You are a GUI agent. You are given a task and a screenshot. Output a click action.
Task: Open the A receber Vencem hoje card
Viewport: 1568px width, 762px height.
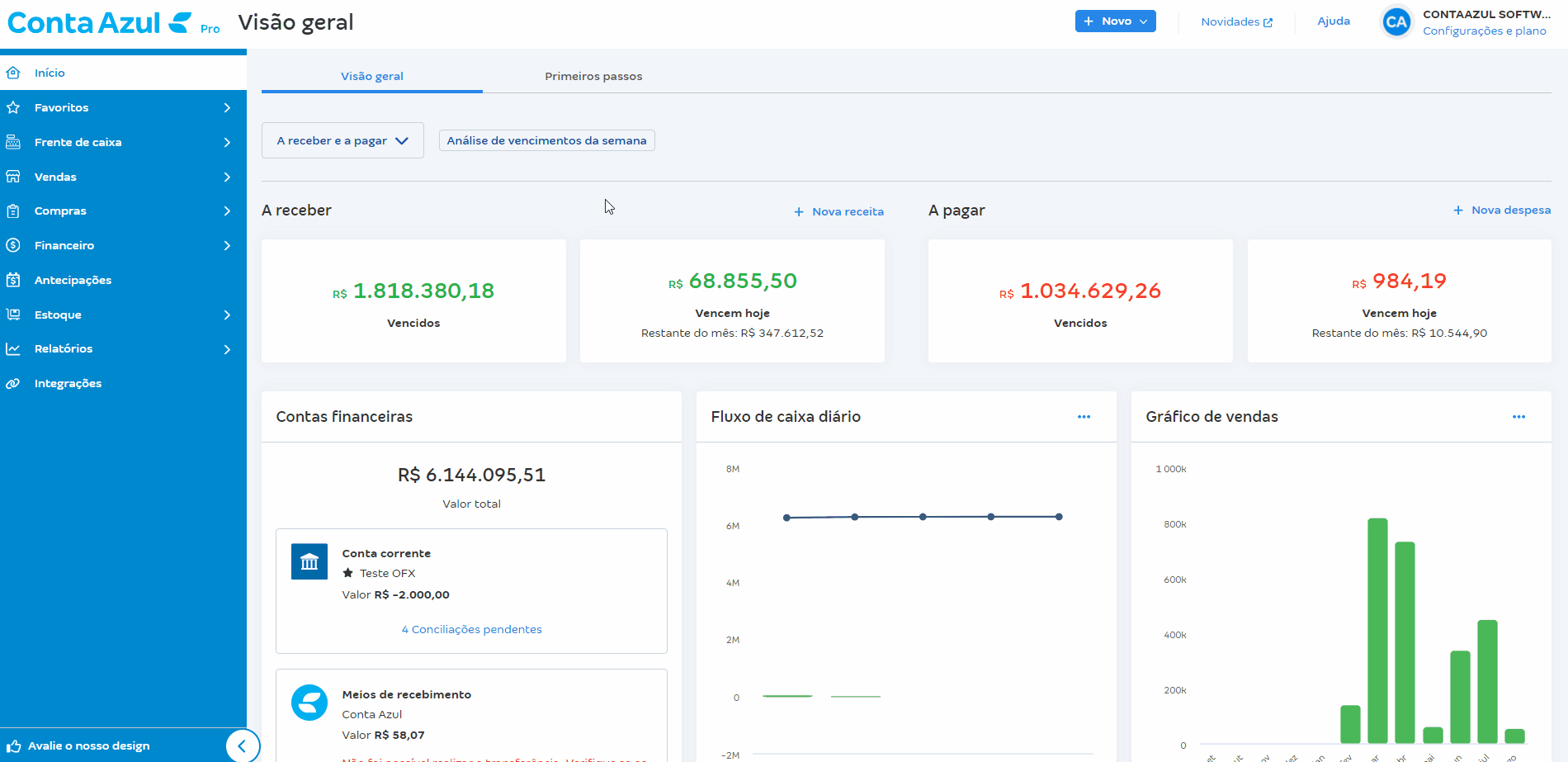(x=732, y=301)
